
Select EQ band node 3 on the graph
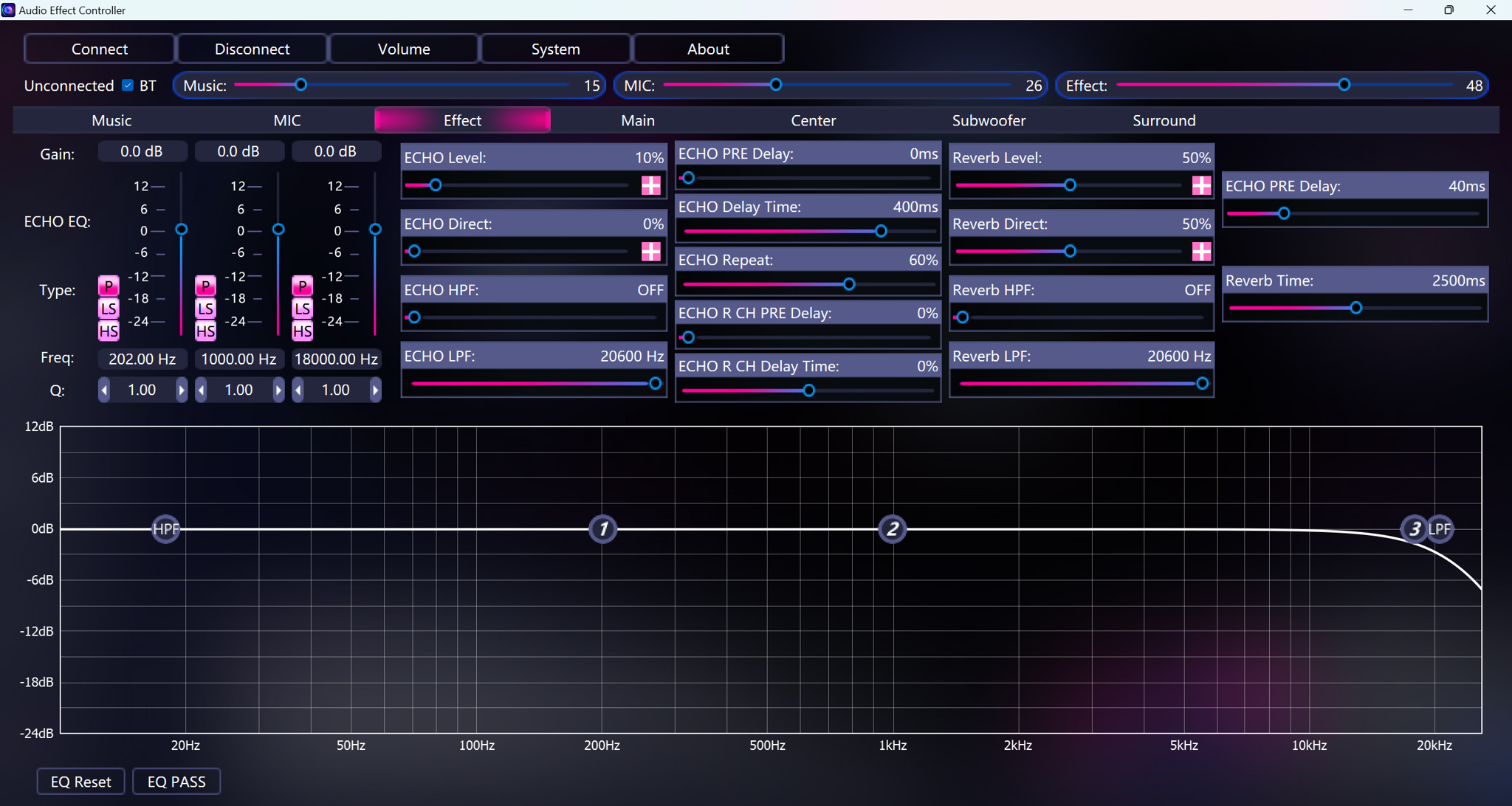tap(1415, 529)
